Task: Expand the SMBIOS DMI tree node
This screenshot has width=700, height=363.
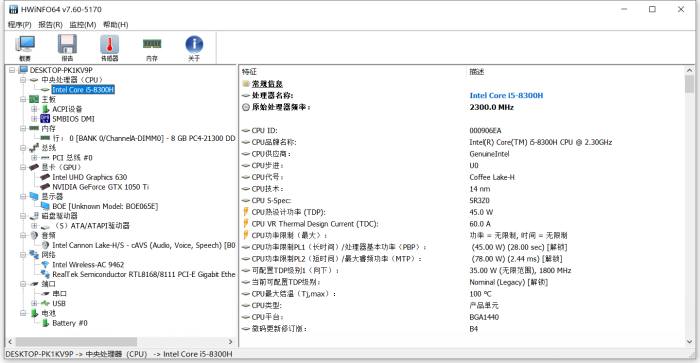Action: [34, 119]
